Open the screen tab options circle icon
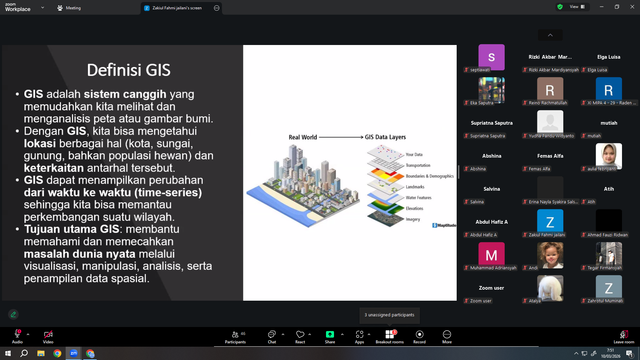 tap(216, 8)
